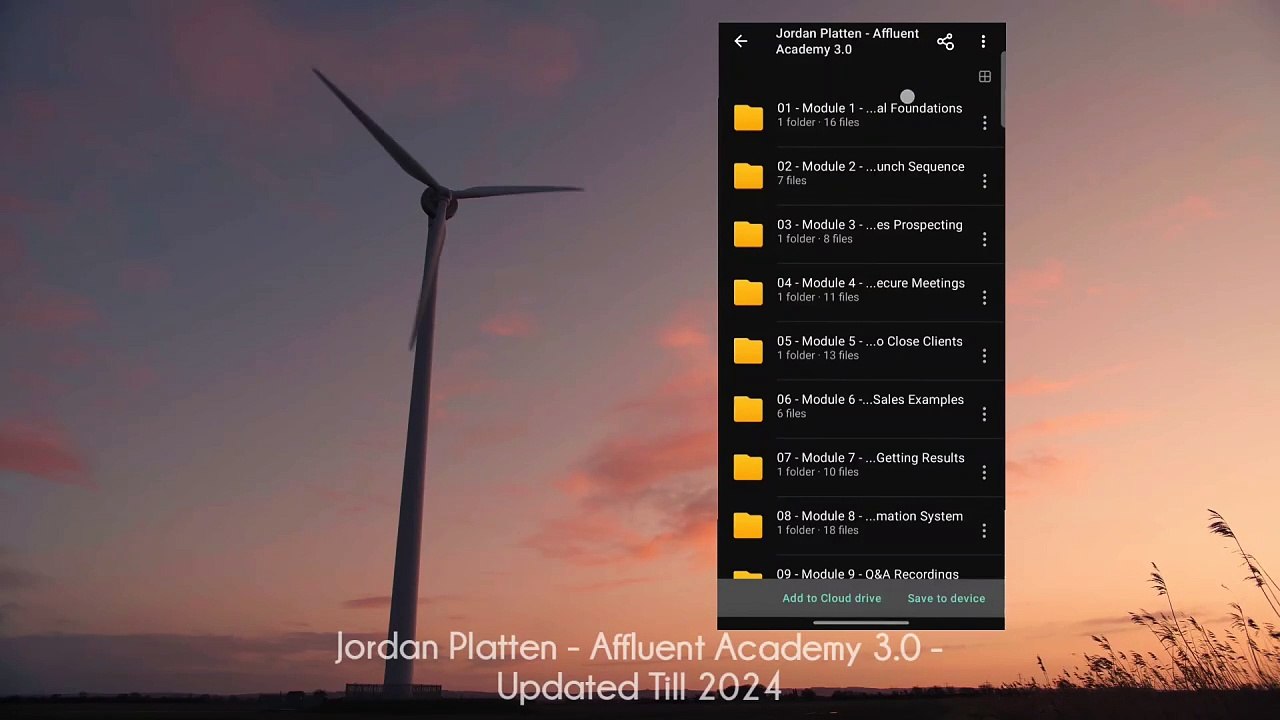Open options for 02 - Module 2 folder
Viewport: 1280px width, 720px height.
[x=984, y=181]
